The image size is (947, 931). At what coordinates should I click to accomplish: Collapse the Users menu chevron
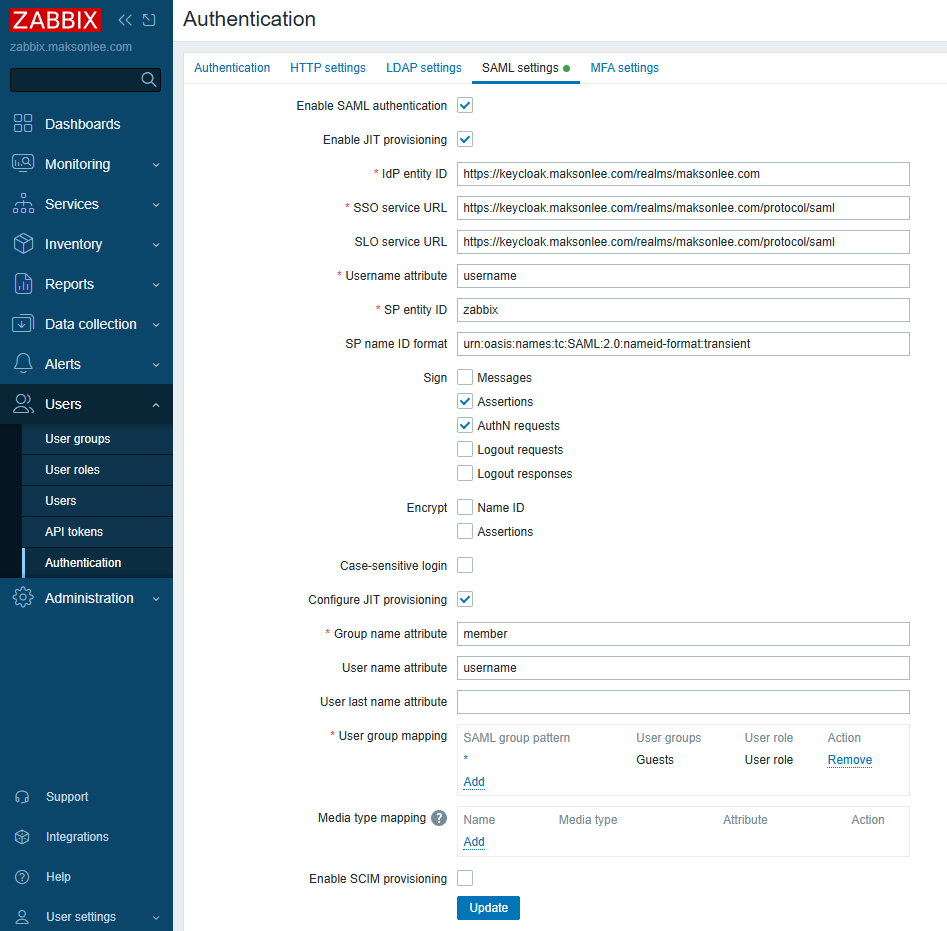pos(156,405)
